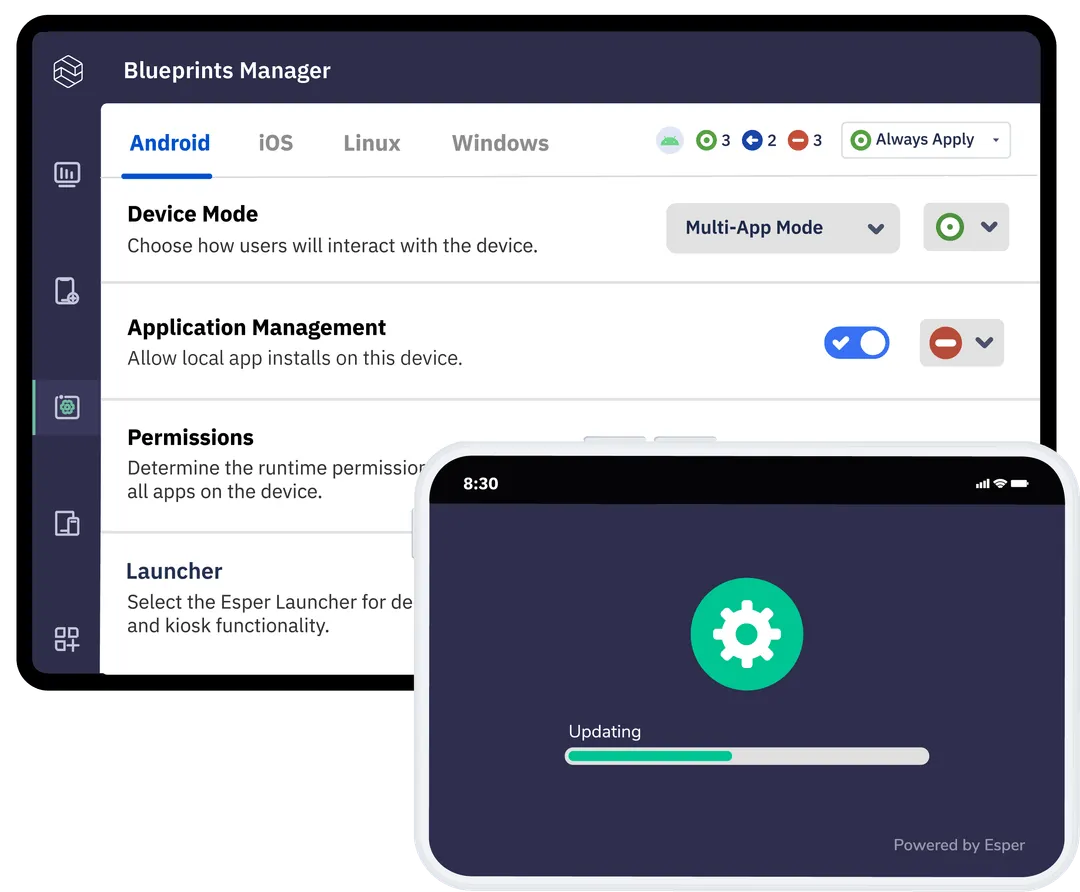Click the 8:30 clock on phone
Image resolution: width=1080 pixels, height=892 pixels.
[x=481, y=484]
